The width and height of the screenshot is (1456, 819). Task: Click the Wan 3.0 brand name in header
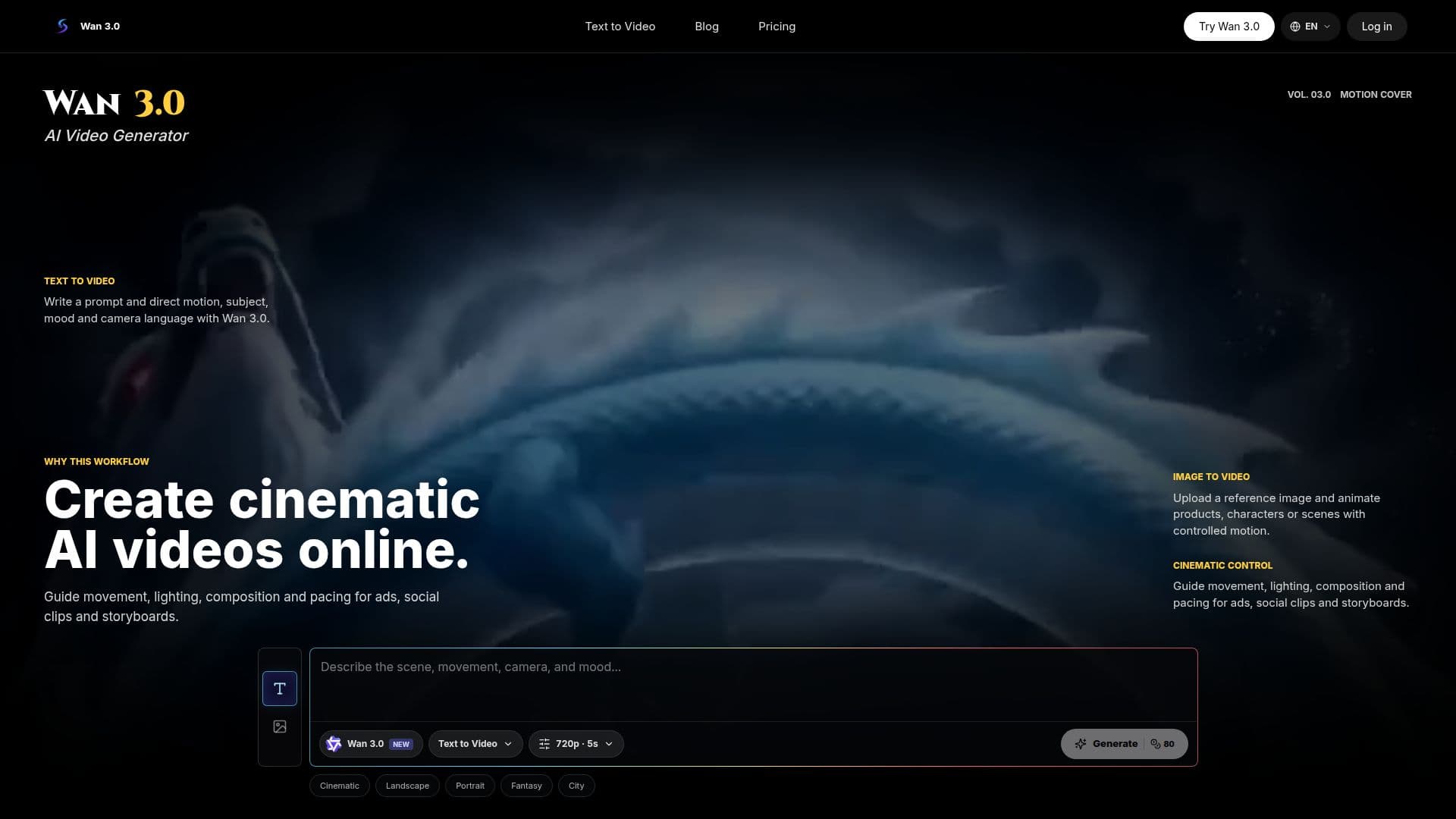coord(100,27)
